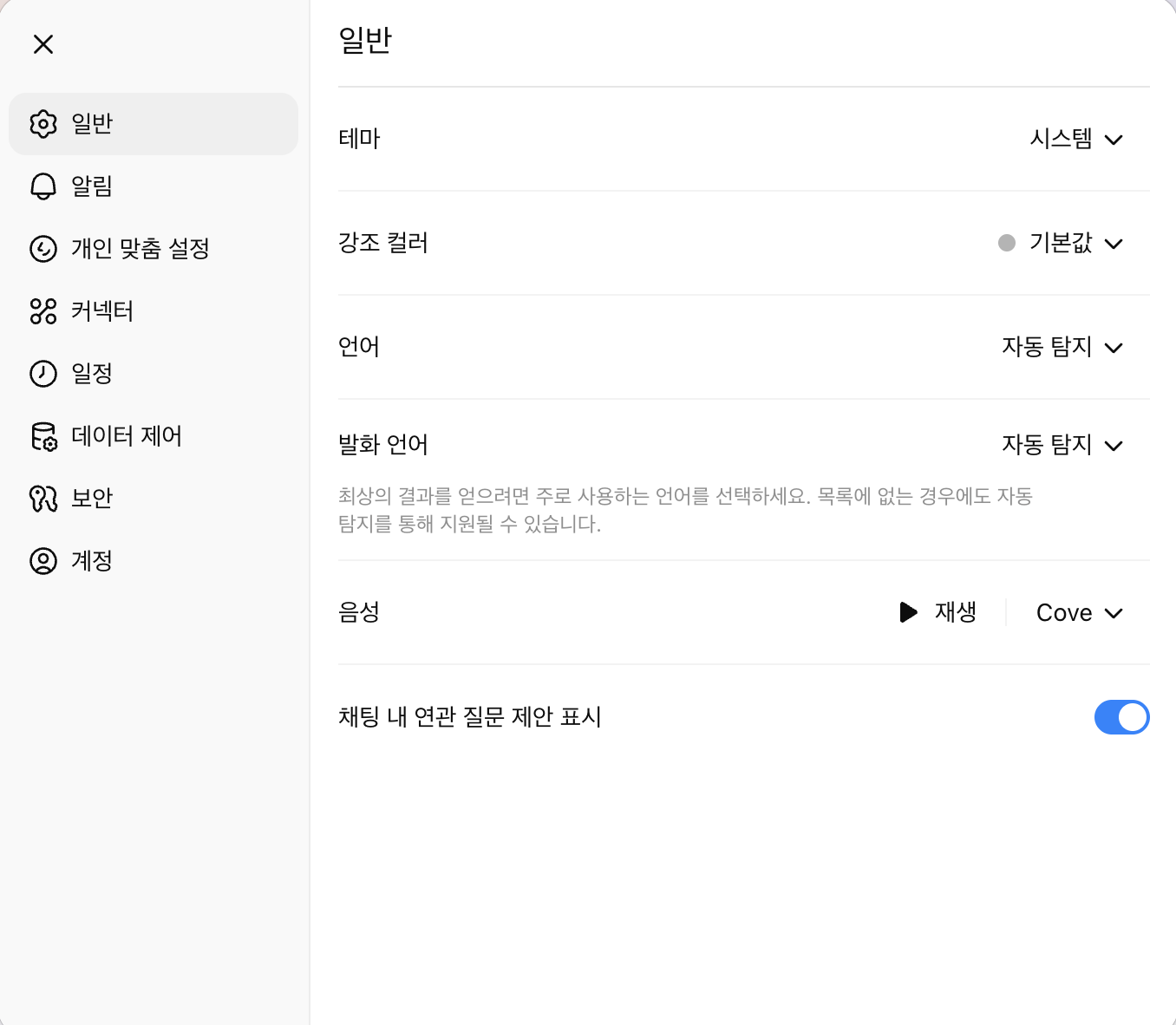Close the settings dialog with X
The height and width of the screenshot is (1025, 1176).
[x=42, y=44]
